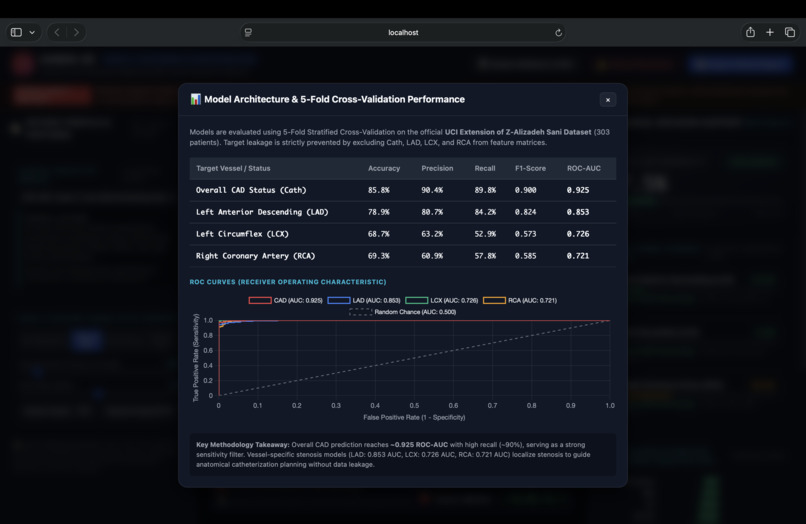Select the Accuracy column header
806x524 pixels.
tap(383, 168)
